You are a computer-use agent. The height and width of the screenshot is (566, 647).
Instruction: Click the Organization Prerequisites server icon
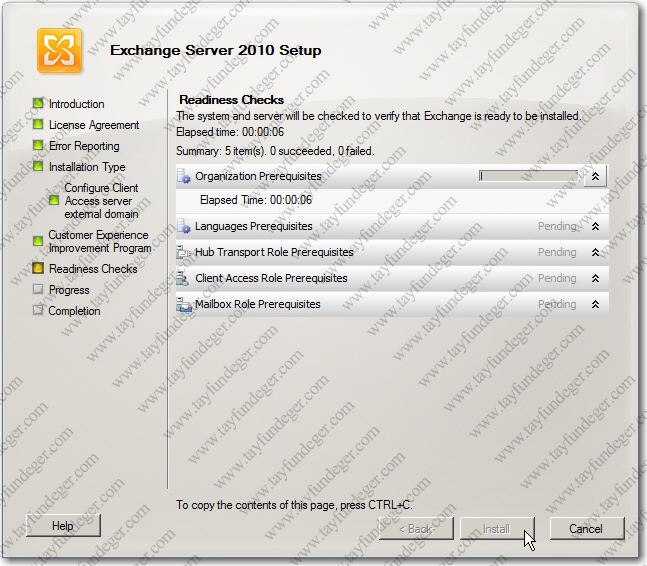click(x=184, y=176)
